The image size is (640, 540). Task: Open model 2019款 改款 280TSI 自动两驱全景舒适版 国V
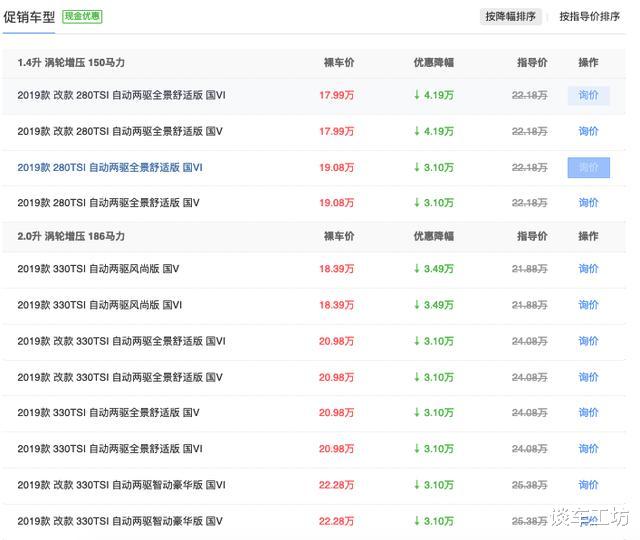(120, 131)
